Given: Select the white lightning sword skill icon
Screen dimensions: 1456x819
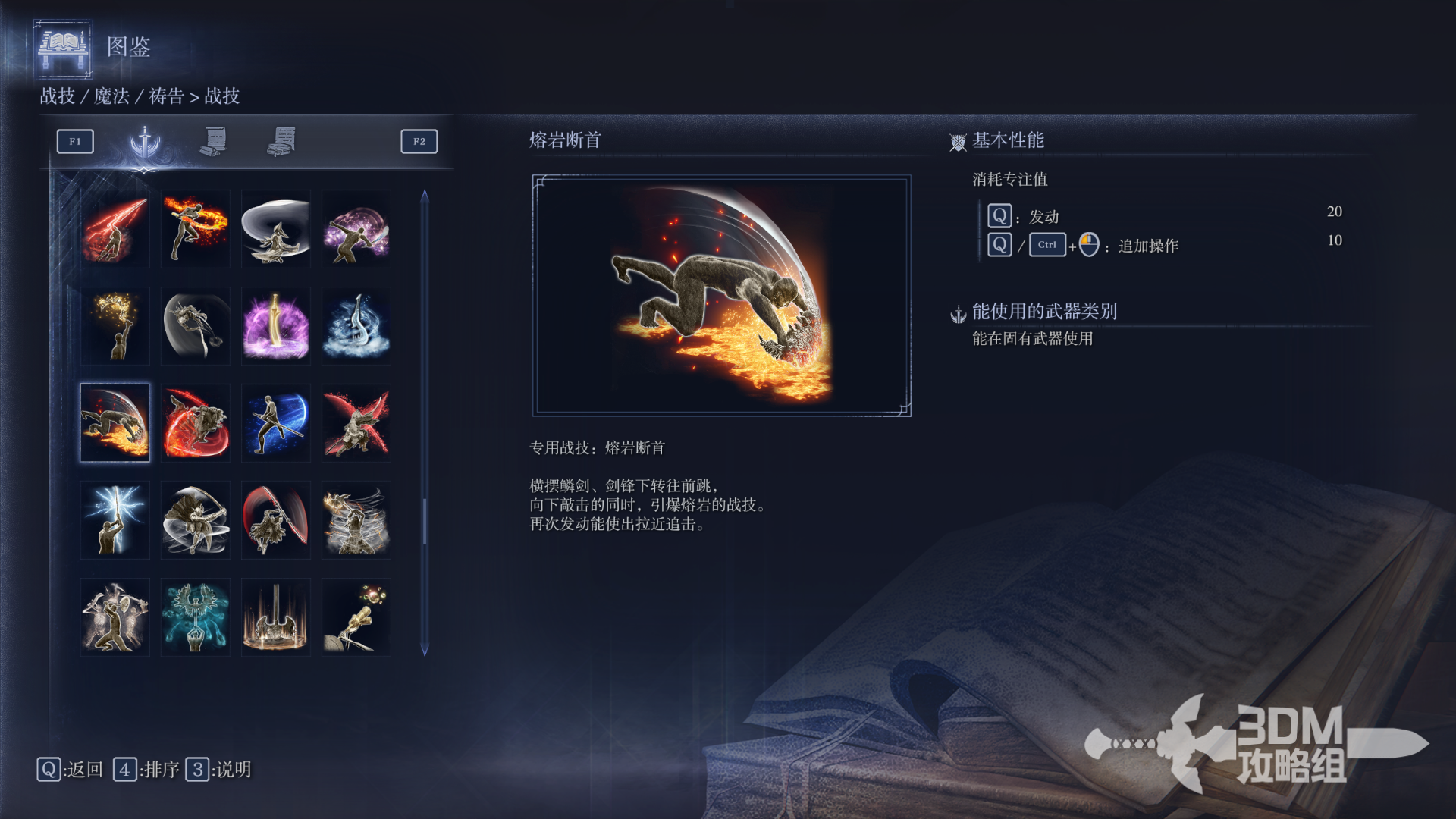Looking at the screenshot, I should 115,519.
